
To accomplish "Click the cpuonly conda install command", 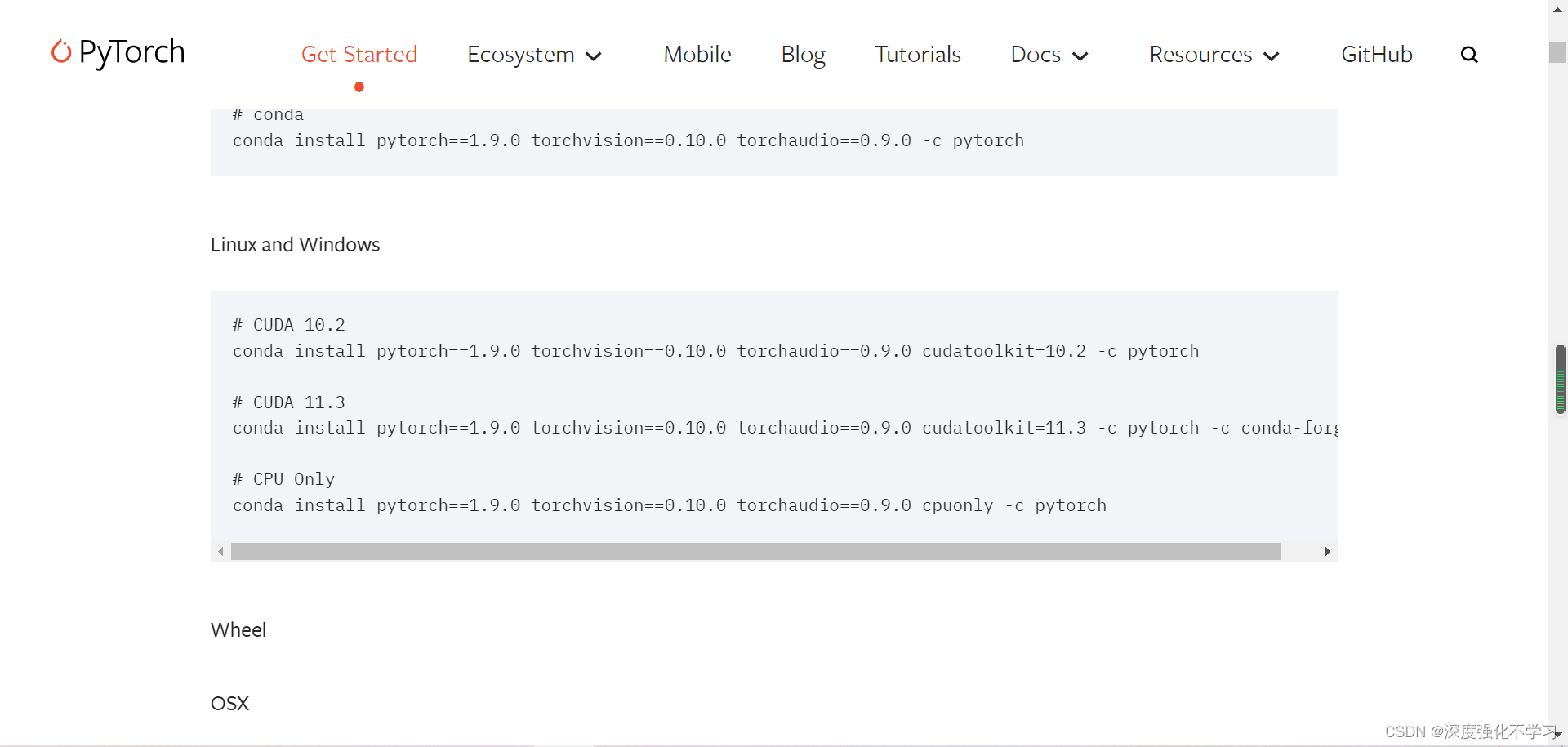I will tap(670, 505).
